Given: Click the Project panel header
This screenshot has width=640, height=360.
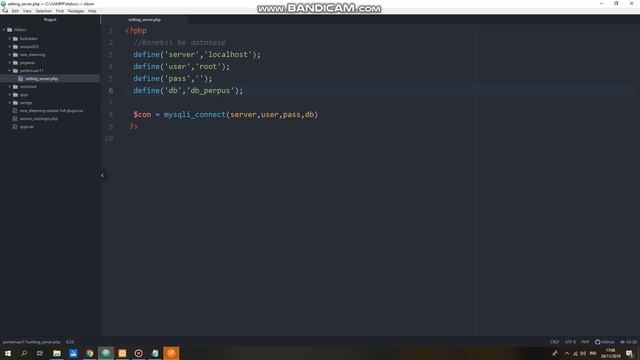Looking at the screenshot, I should pyautogui.click(x=50, y=20).
